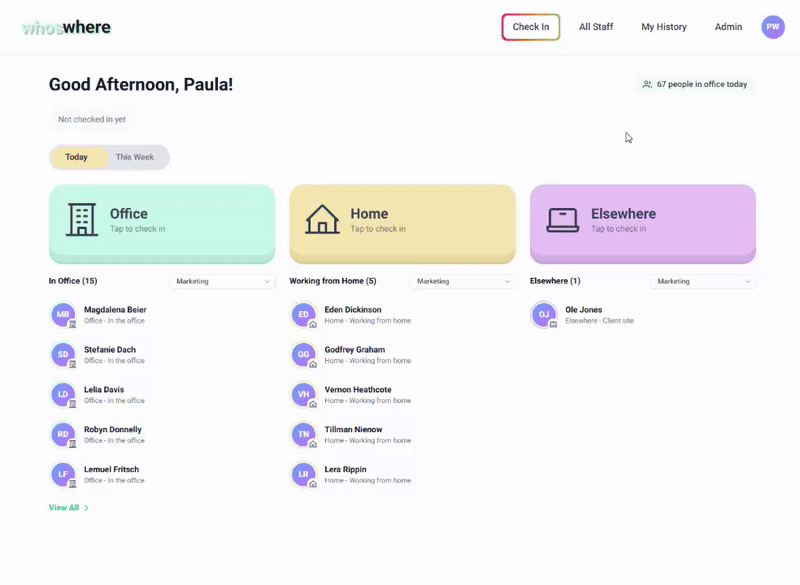Screen dimensions: 800x585
Task: Expand the Marketing dropdown under Elsewhere
Action: pyautogui.click(x=704, y=281)
